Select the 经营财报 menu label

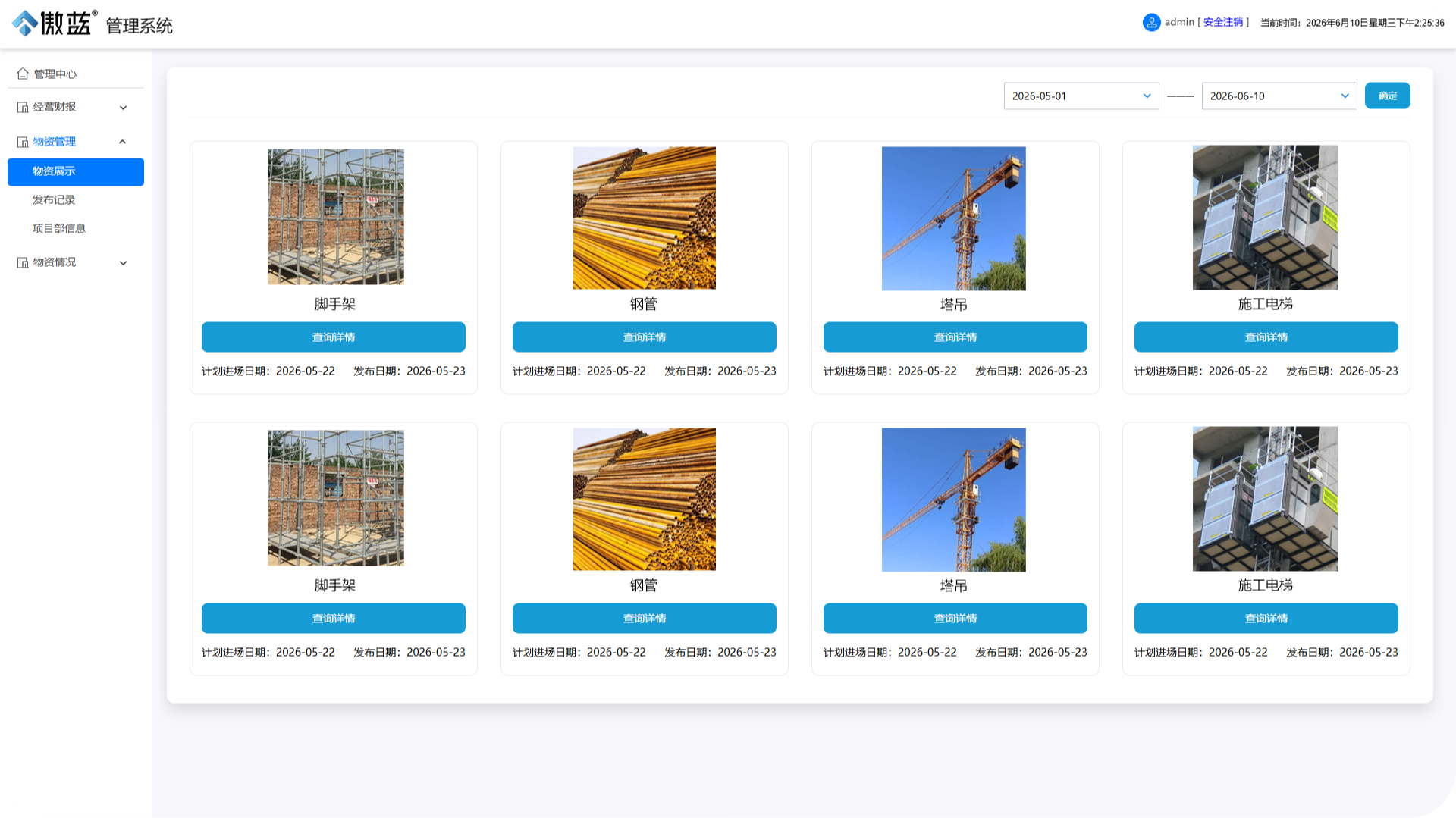click(x=55, y=107)
